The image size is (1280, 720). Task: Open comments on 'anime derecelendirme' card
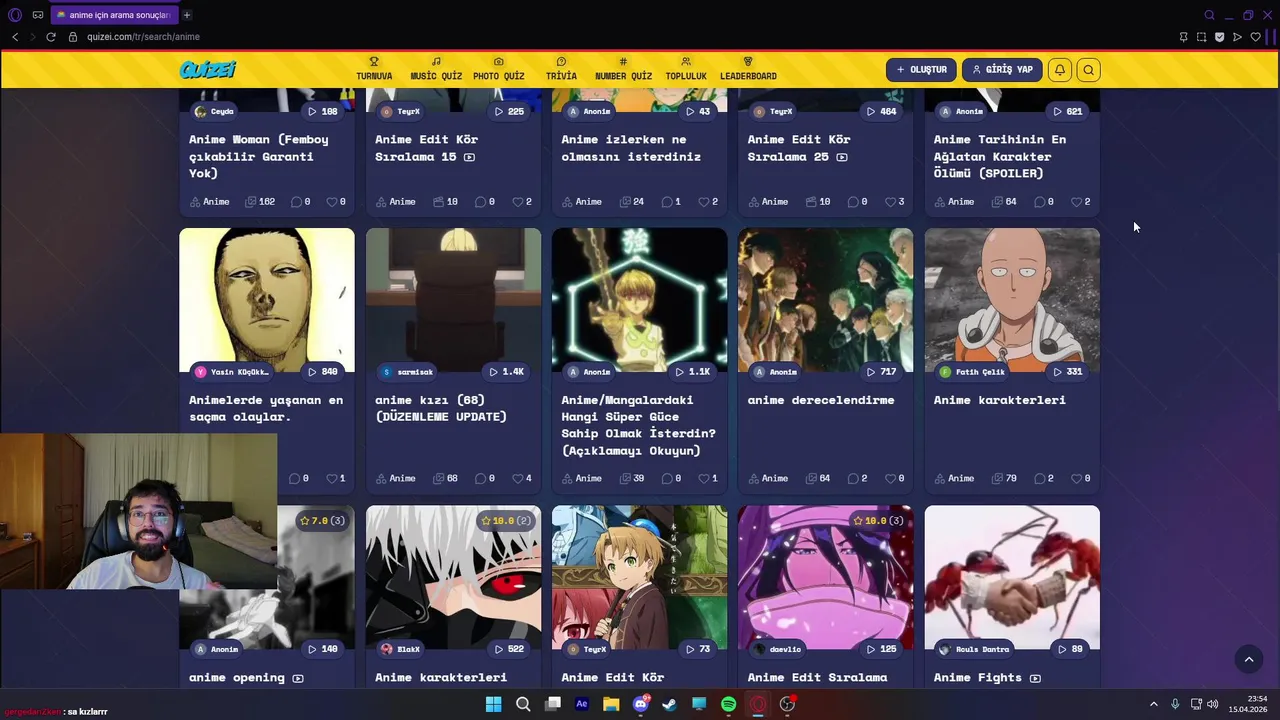click(x=858, y=479)
